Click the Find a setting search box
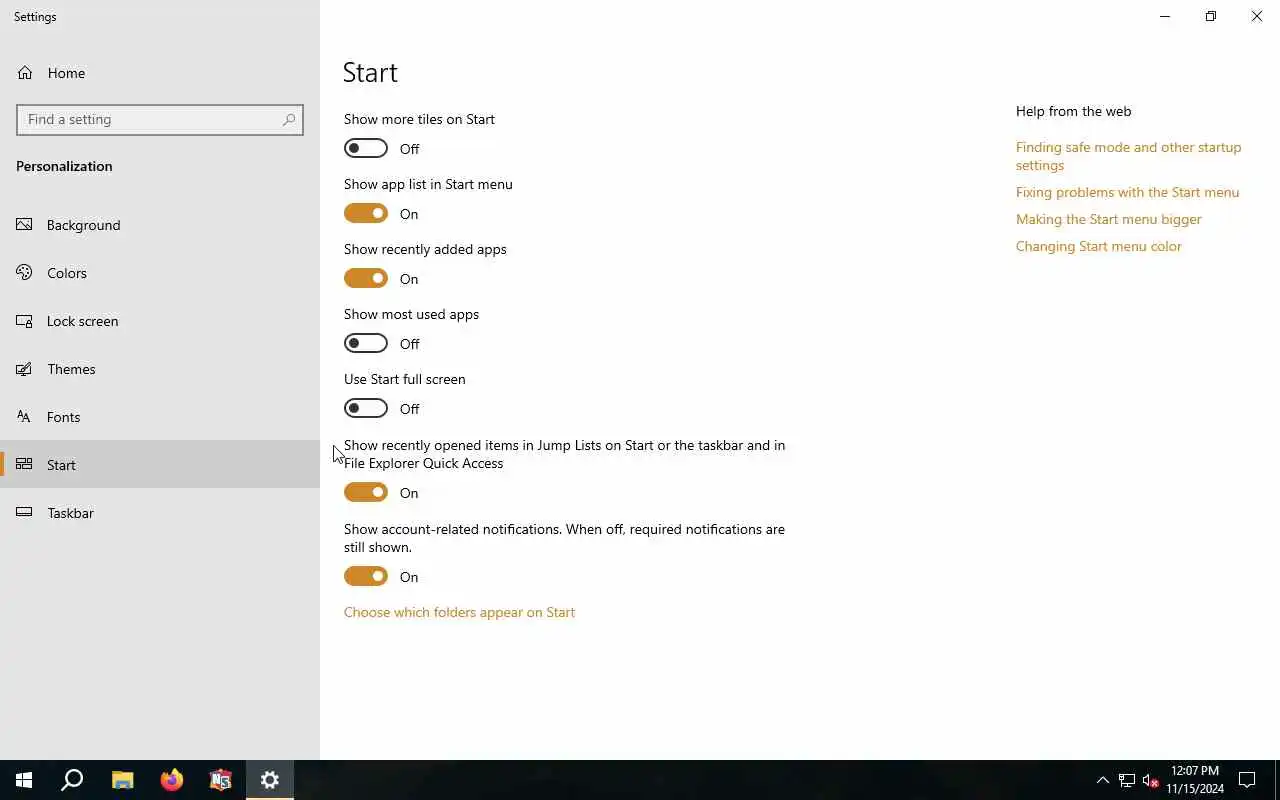The height and width of the screenshot is (800, 1280). [x=160, y=119]
